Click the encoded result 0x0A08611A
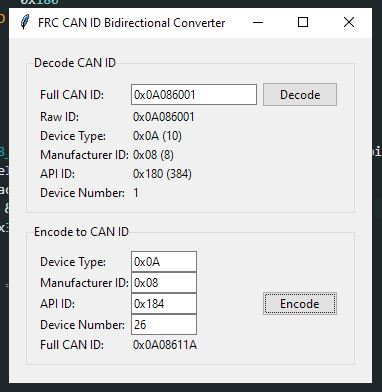Screen dimensions: 382x392 click(165, 345)
